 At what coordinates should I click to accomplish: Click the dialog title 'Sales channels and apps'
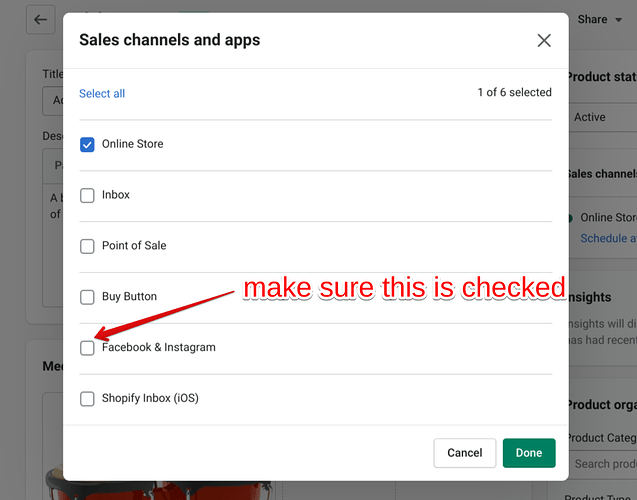click(x=169, y=40)
